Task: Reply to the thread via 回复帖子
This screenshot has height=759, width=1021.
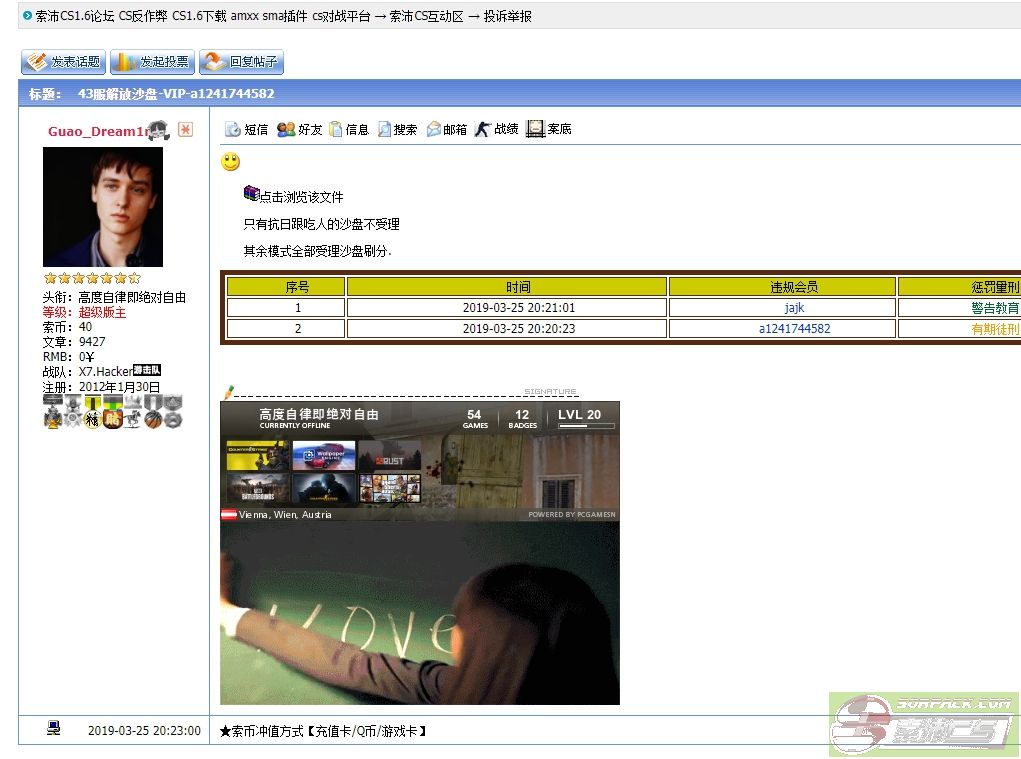Action: (241, 62)
